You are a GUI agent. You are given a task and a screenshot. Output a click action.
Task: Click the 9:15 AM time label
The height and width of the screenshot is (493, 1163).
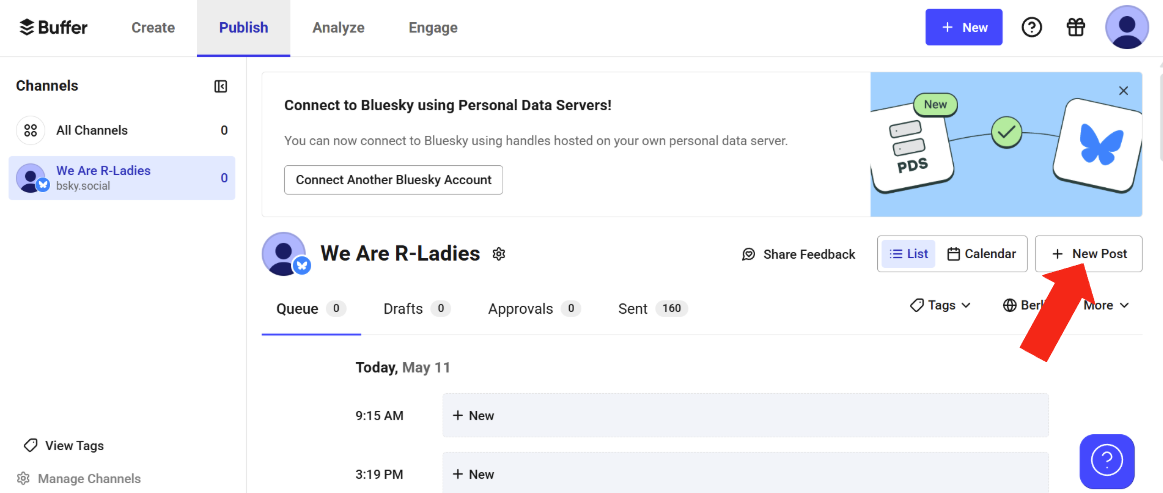tap(379, 416)
